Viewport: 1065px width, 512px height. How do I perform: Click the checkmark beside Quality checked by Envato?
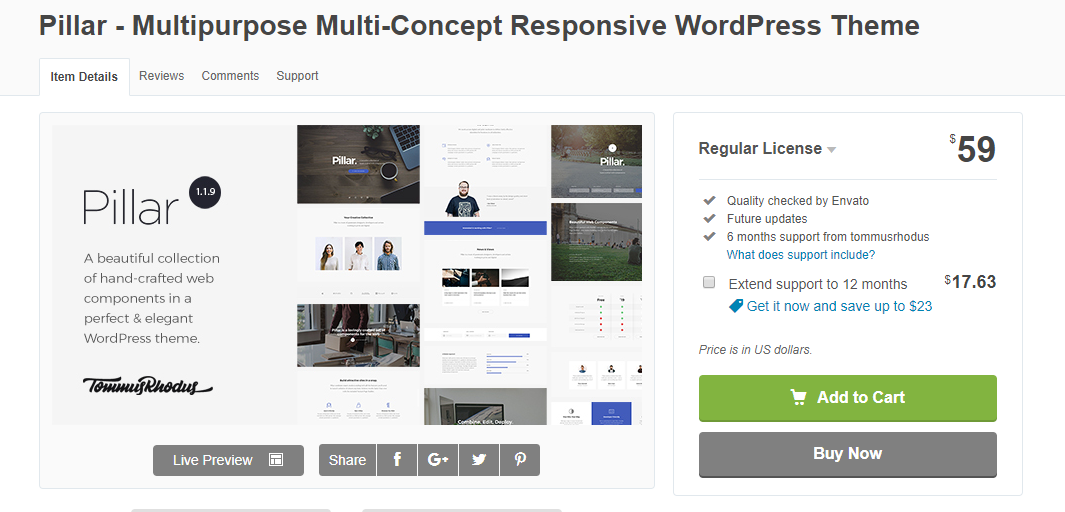point(709,200)
